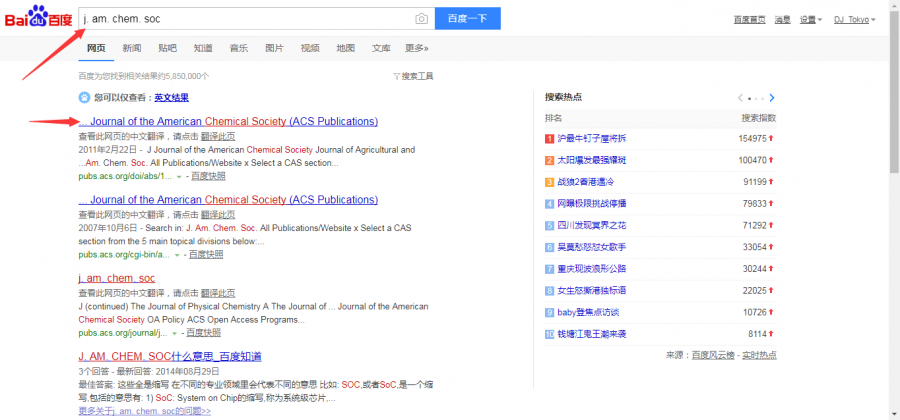This screenshot has width=900, height=420.
Task: Expand dropdown arrow beside pubs.acs.org/journal URL
Action: [x=174, y=333]
